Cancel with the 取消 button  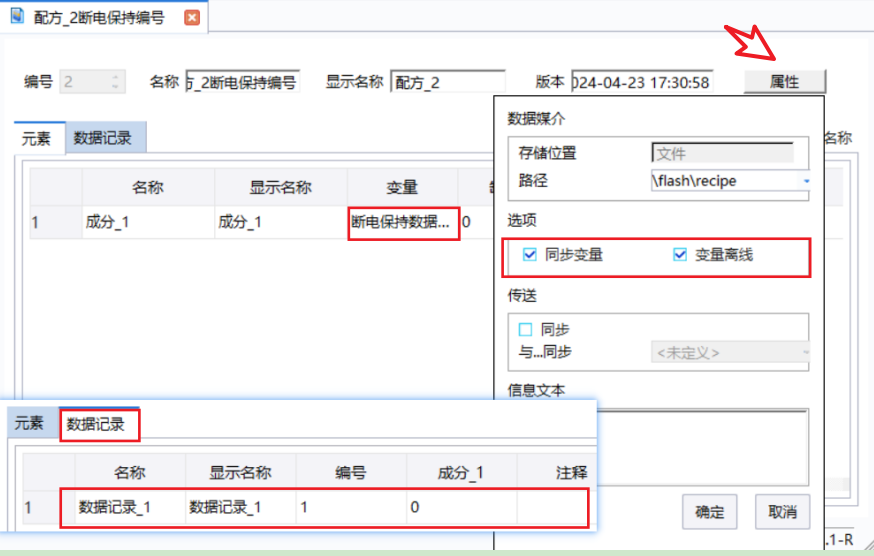click(x=783, y=511)
